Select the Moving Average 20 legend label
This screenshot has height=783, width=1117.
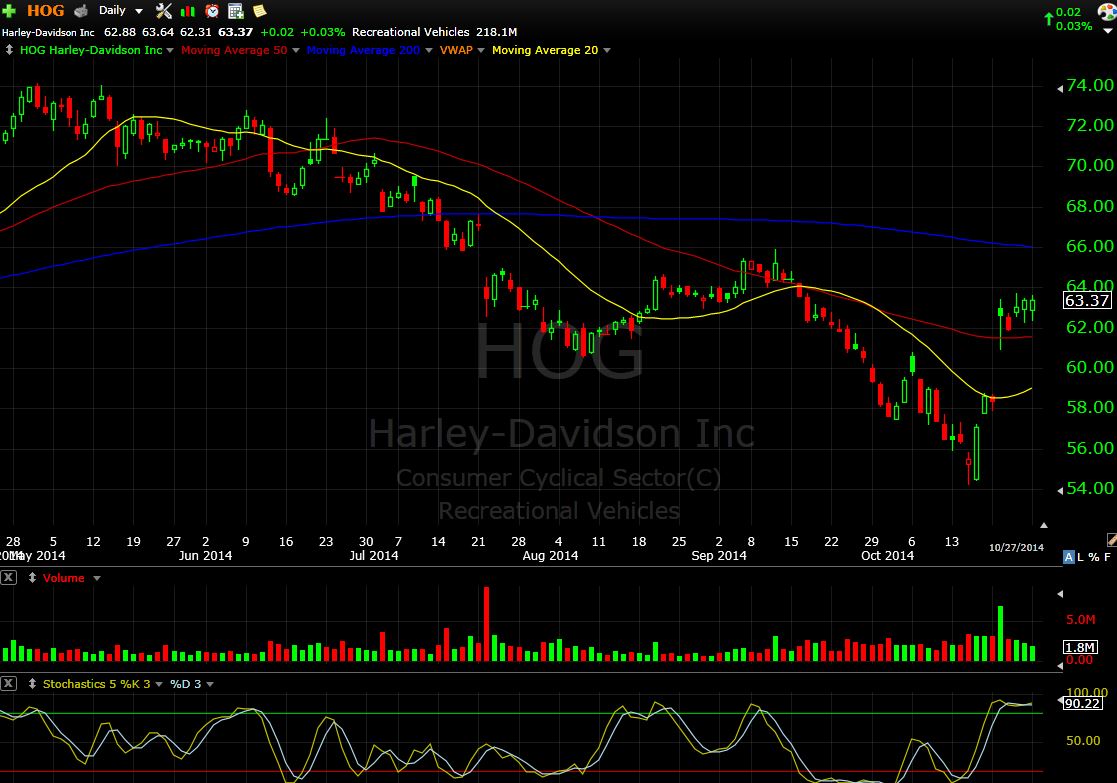pos(545,50)
